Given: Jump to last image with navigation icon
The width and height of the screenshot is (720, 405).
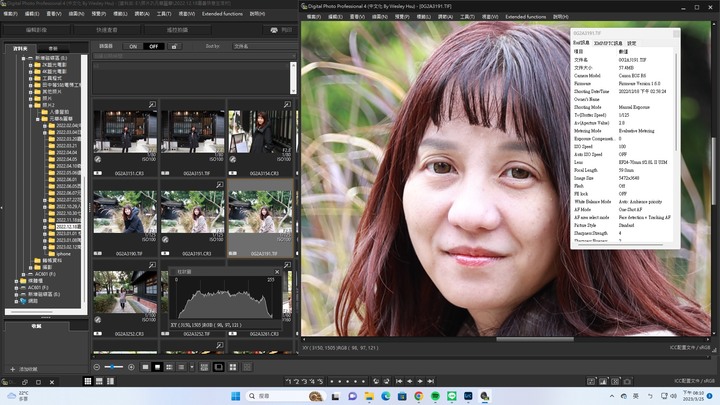Looking at the screenshot, I should click(431, 381).
